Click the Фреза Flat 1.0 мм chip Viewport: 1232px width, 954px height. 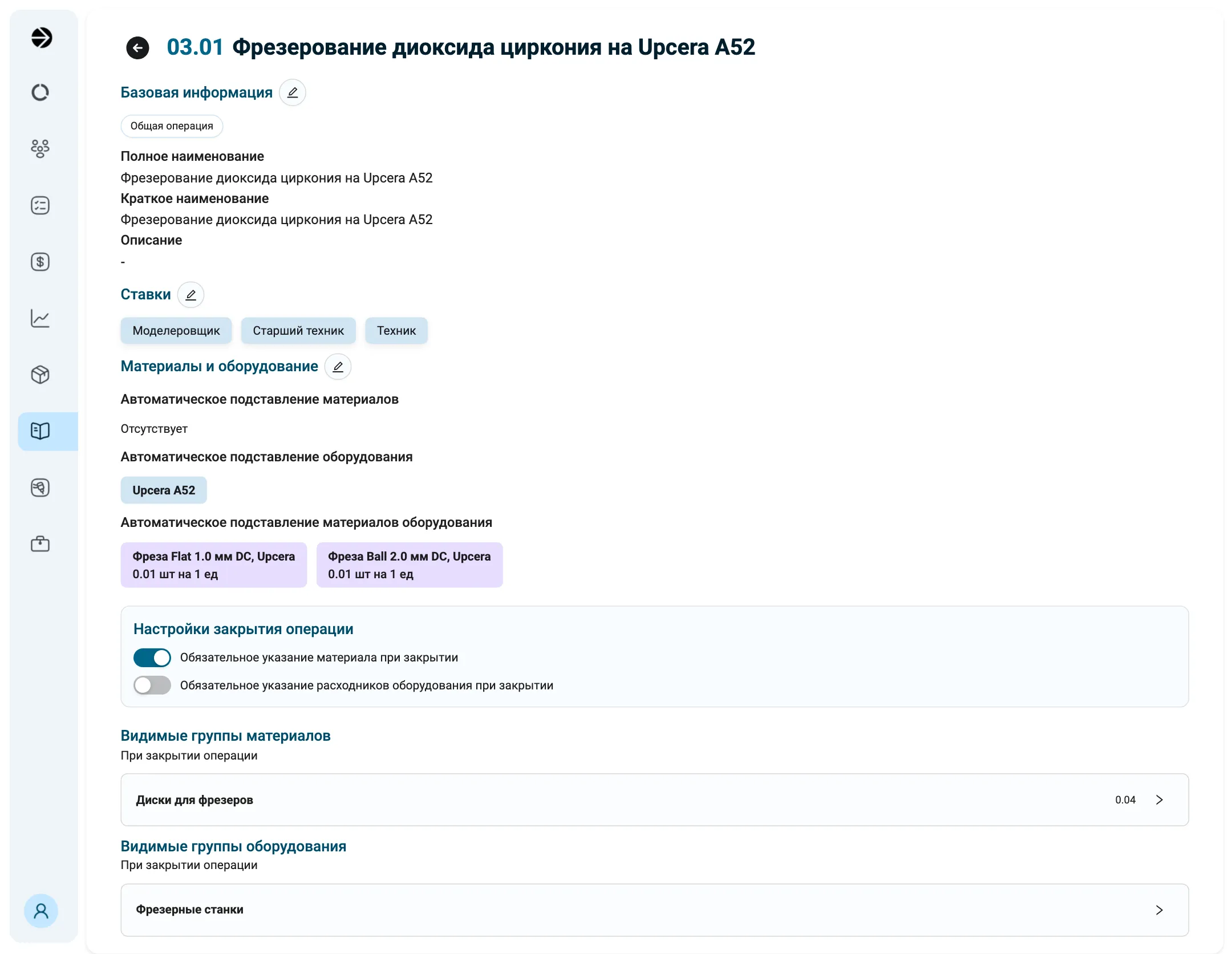click(x=214, y=565)
